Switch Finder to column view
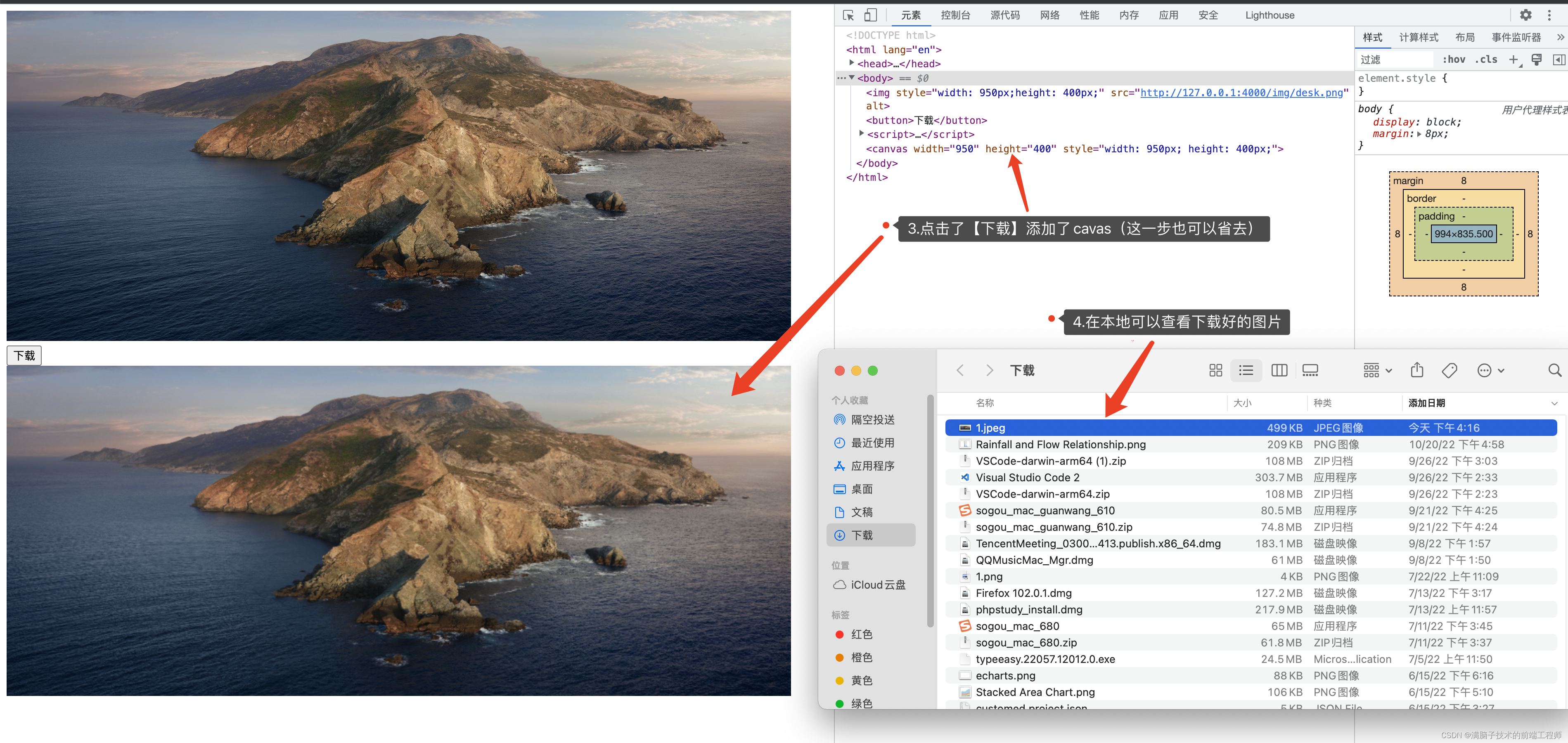 (x=1279, y=371)
